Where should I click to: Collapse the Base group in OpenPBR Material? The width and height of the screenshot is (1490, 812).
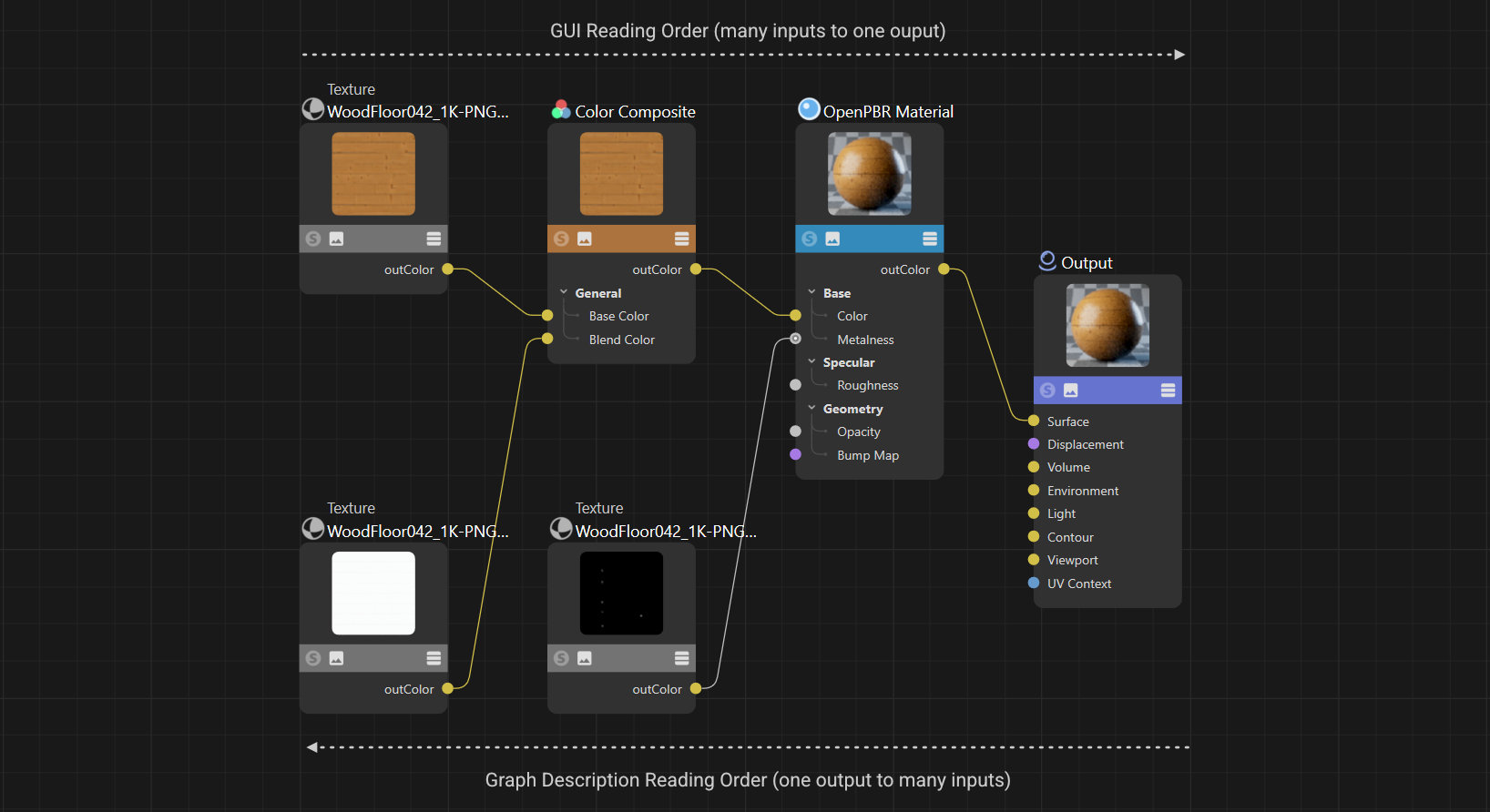point(811,292)
